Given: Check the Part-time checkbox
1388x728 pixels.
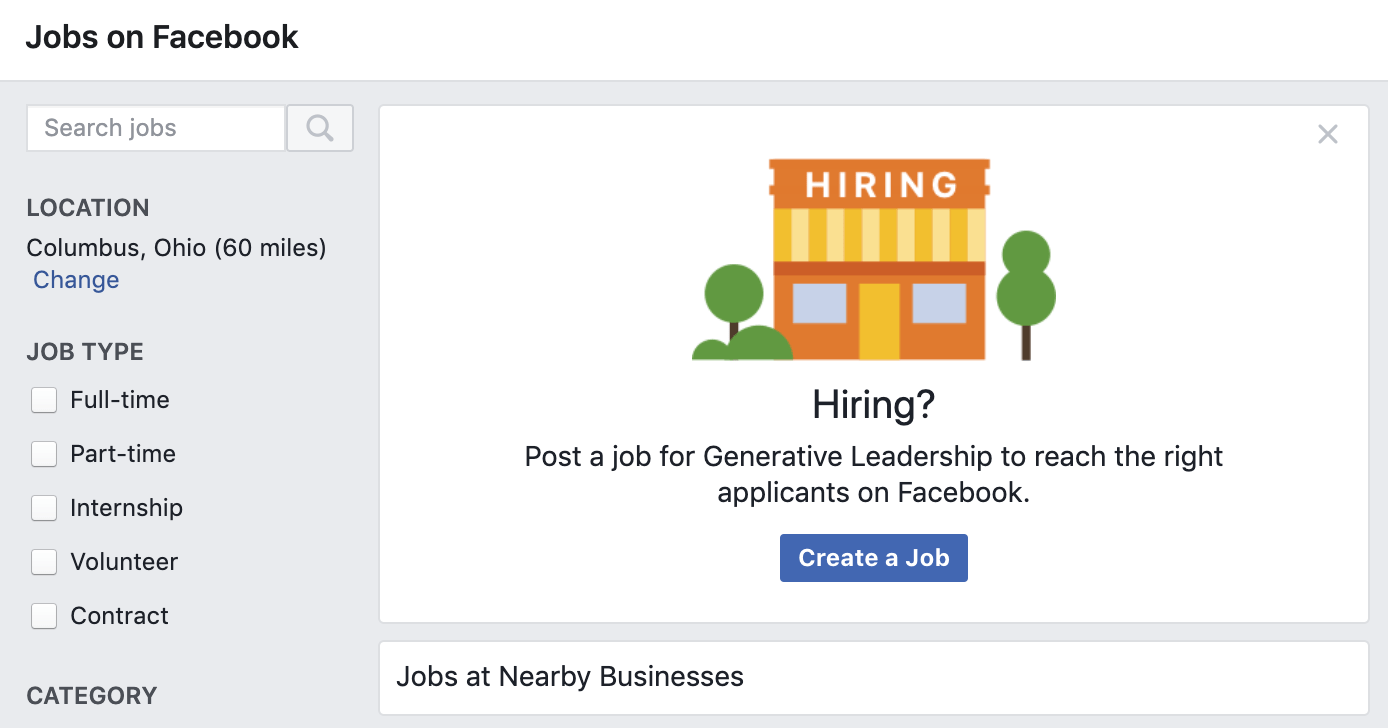Looking at the screenshot, I should pyautogui.click(x=44, y=453).
